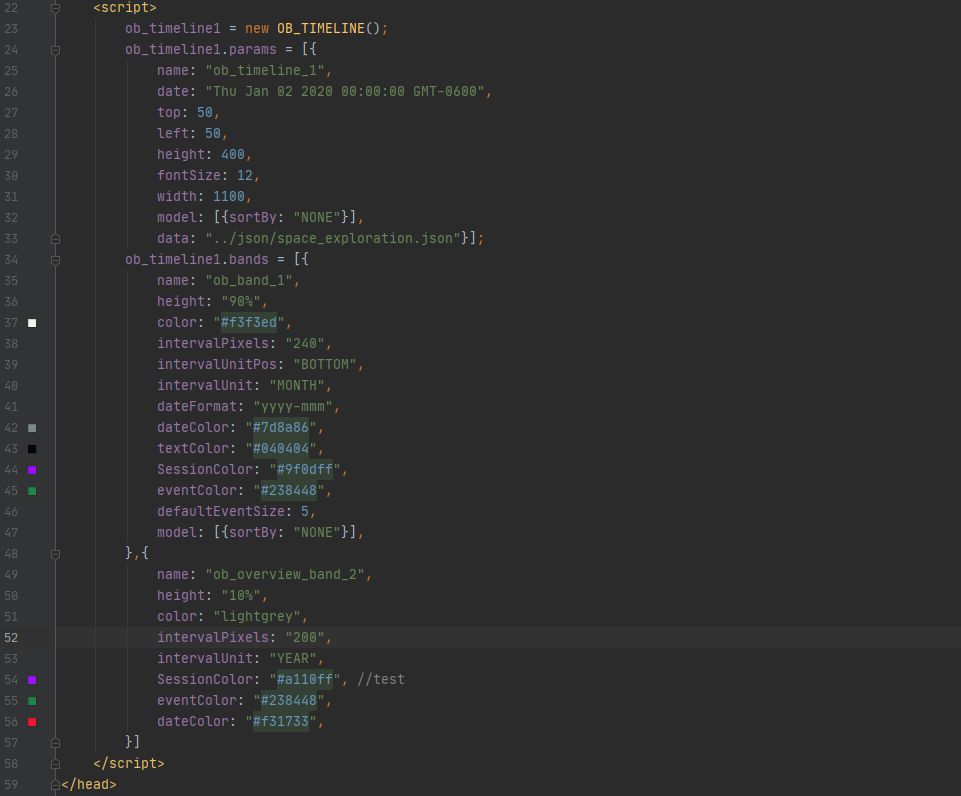961x796 pixels.
Task: Click hex value "#f3f3ed" on line 37
Action: coord(249,322)
